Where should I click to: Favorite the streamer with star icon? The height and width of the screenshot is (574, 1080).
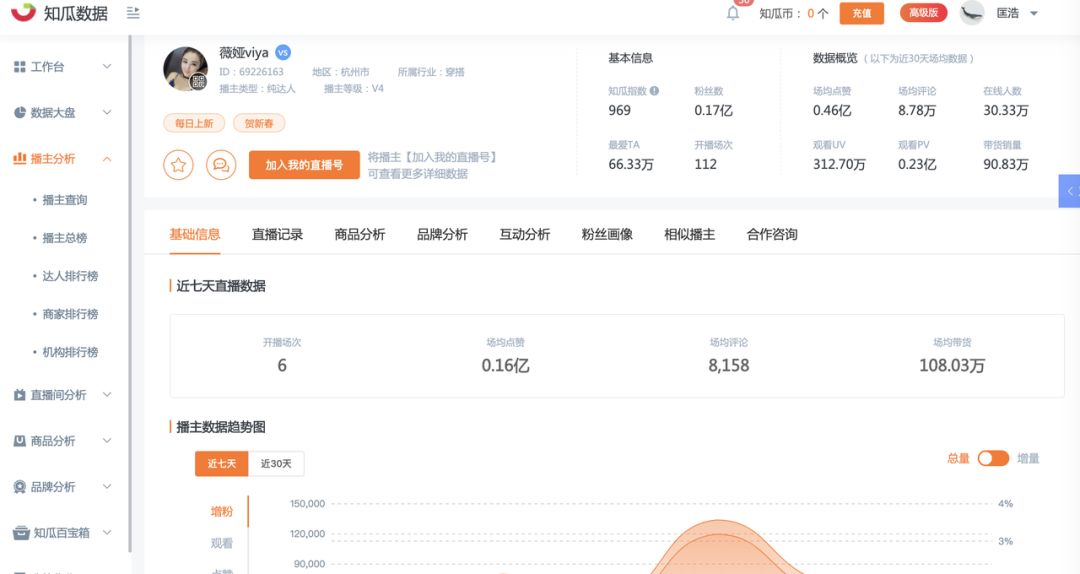(178, 165)
